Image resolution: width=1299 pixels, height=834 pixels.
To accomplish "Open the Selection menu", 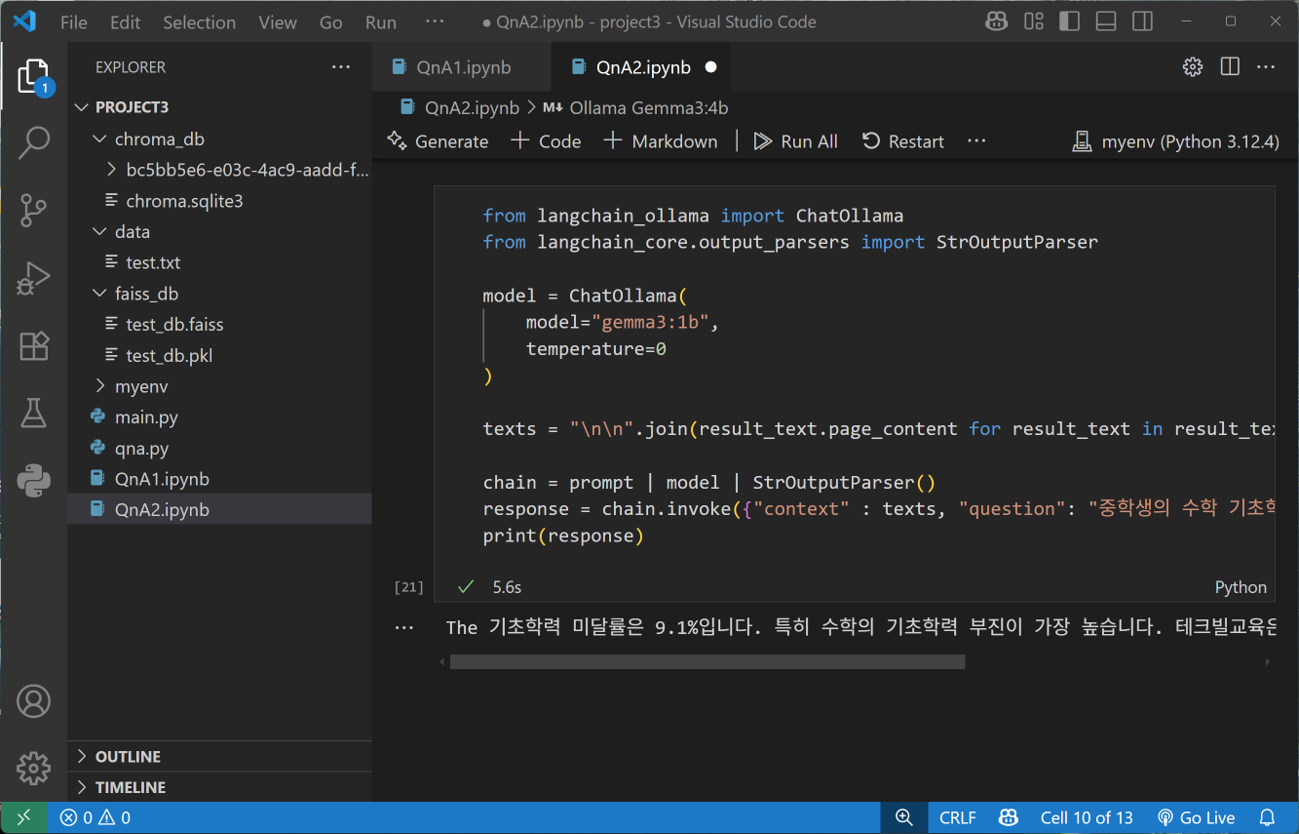I will 199,22.
